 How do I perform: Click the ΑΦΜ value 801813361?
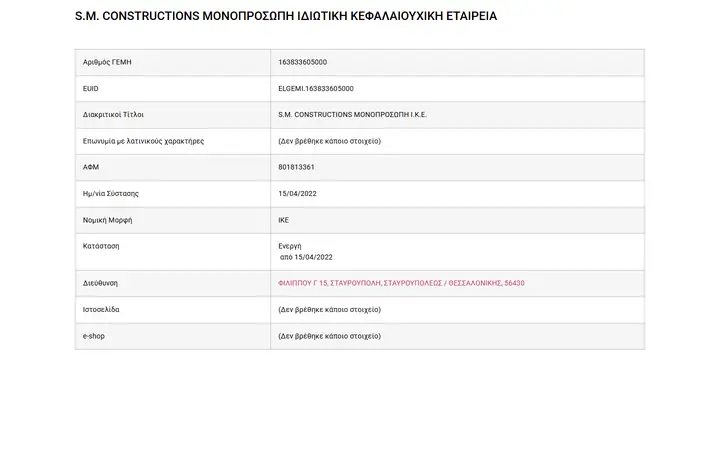pos(296,167)
